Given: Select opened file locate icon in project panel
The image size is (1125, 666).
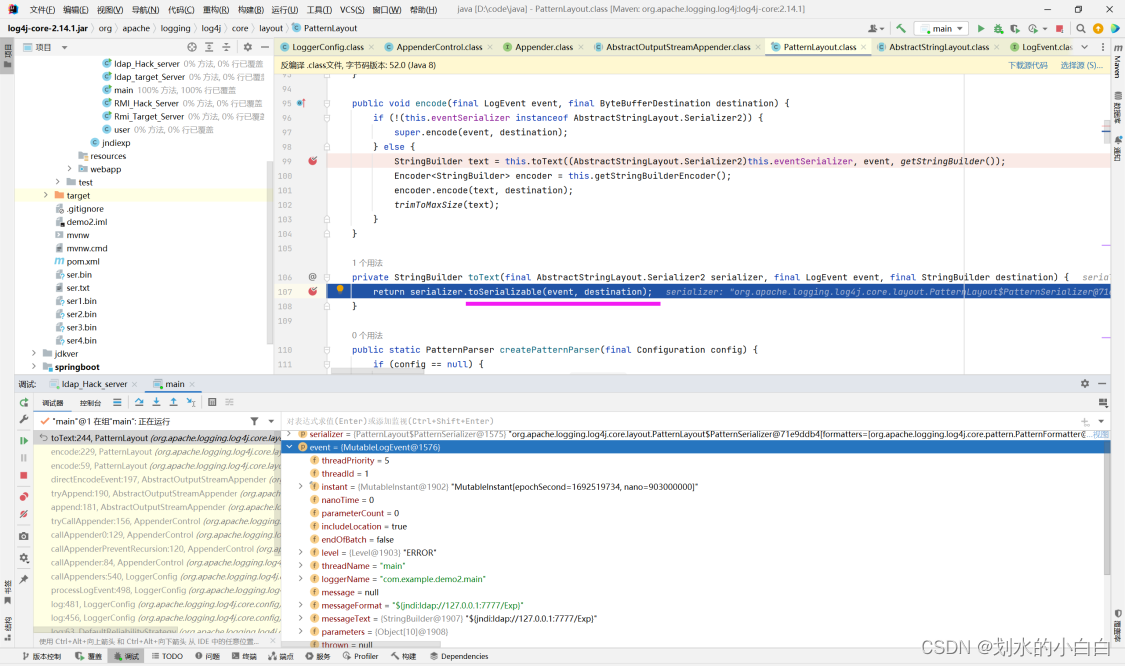Looking at the screenshot, I should (192, 47).
